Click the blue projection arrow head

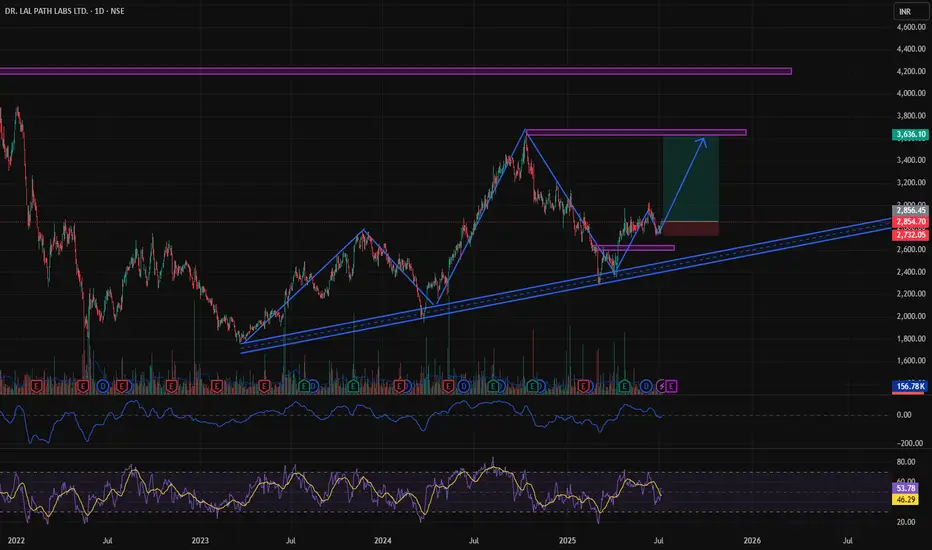(703, 141)
